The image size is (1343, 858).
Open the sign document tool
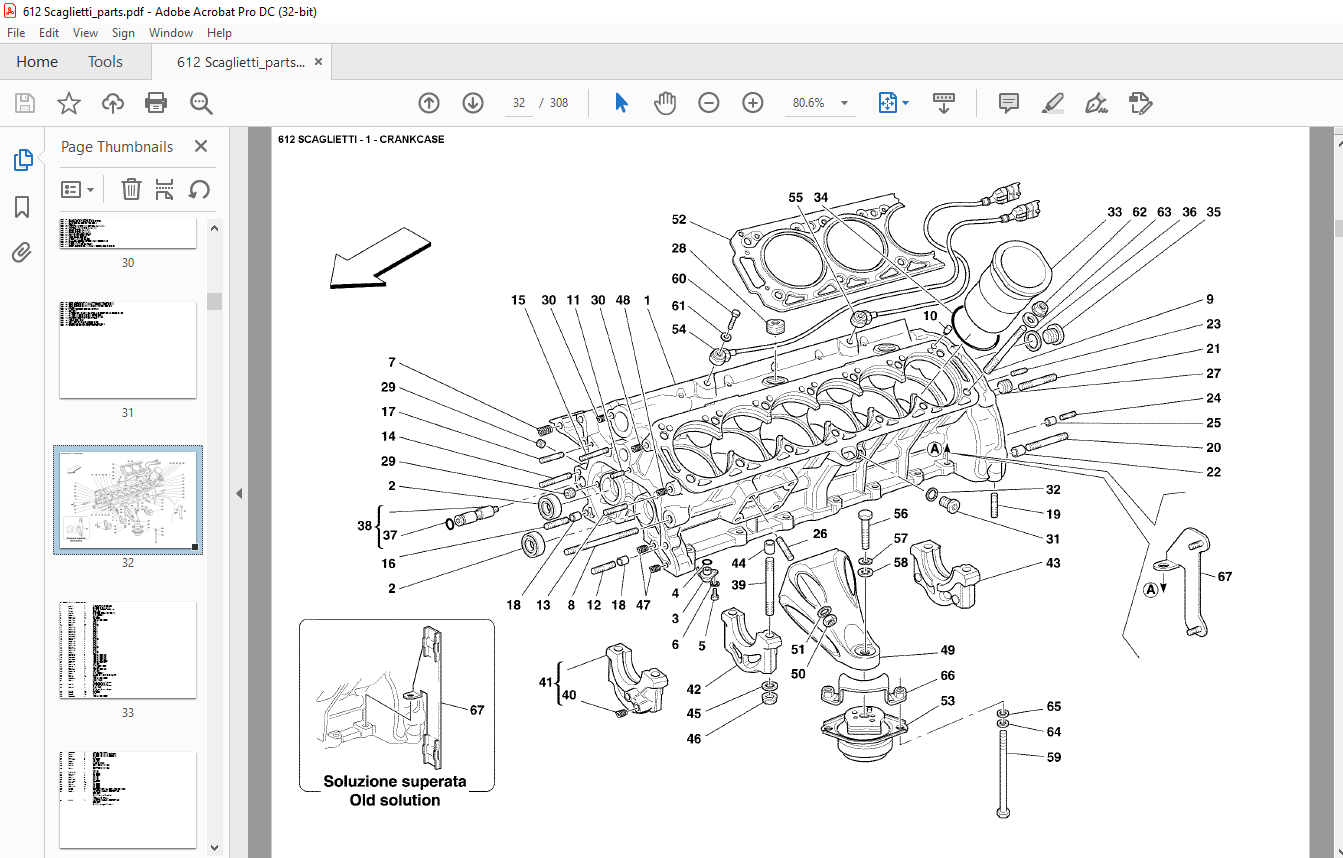click(1097, 103)
